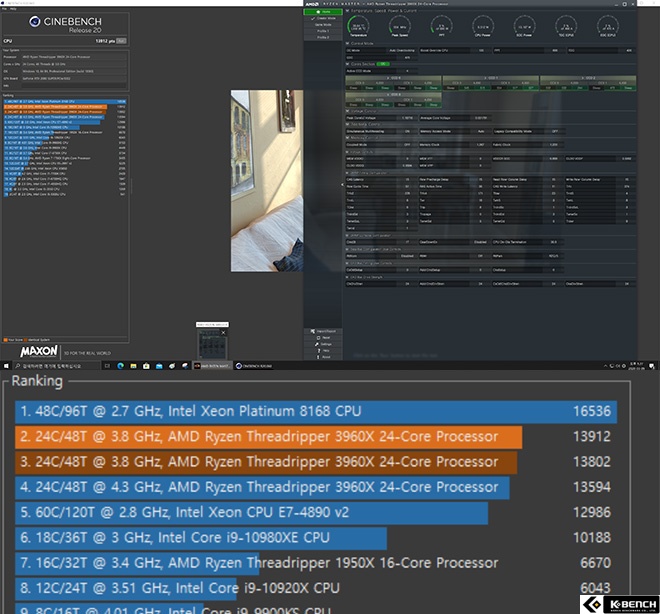Collapse the Memory Control section
The height and width of the screenshot is (614, 660).
click(348, 138)
